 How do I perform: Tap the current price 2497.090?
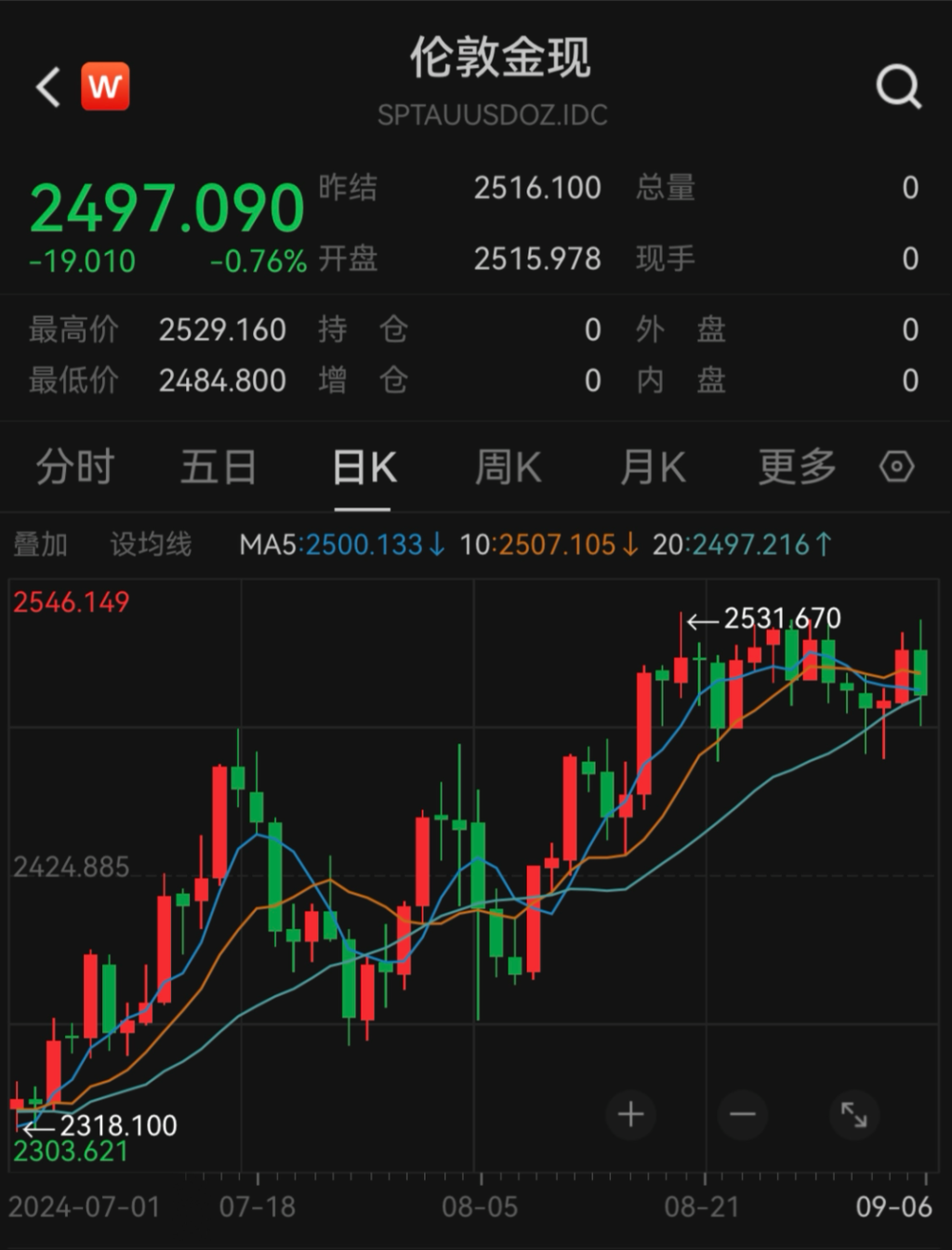coord(167,207)
